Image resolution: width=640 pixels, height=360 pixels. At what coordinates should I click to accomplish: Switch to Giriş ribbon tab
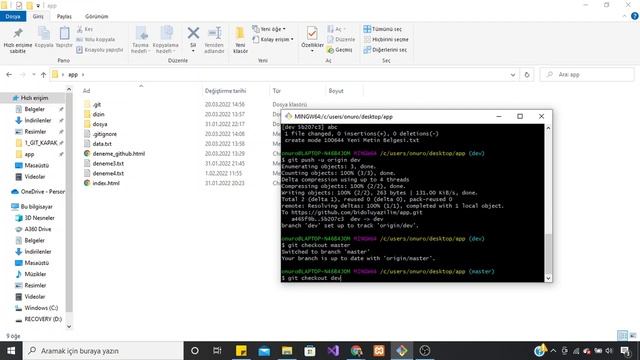tap(38, 16)
